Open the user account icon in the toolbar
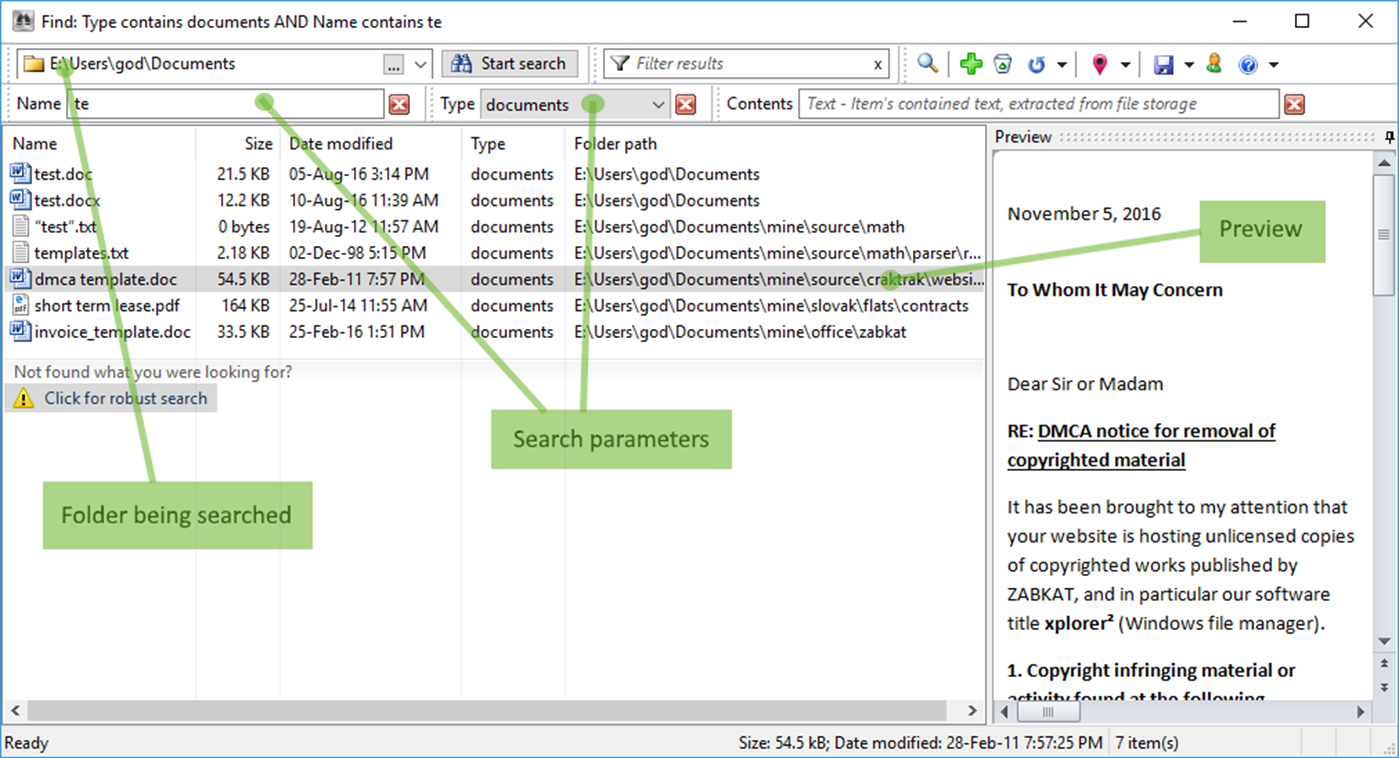This screenshot has width=1399, height=758. [x=1213, y=63]
